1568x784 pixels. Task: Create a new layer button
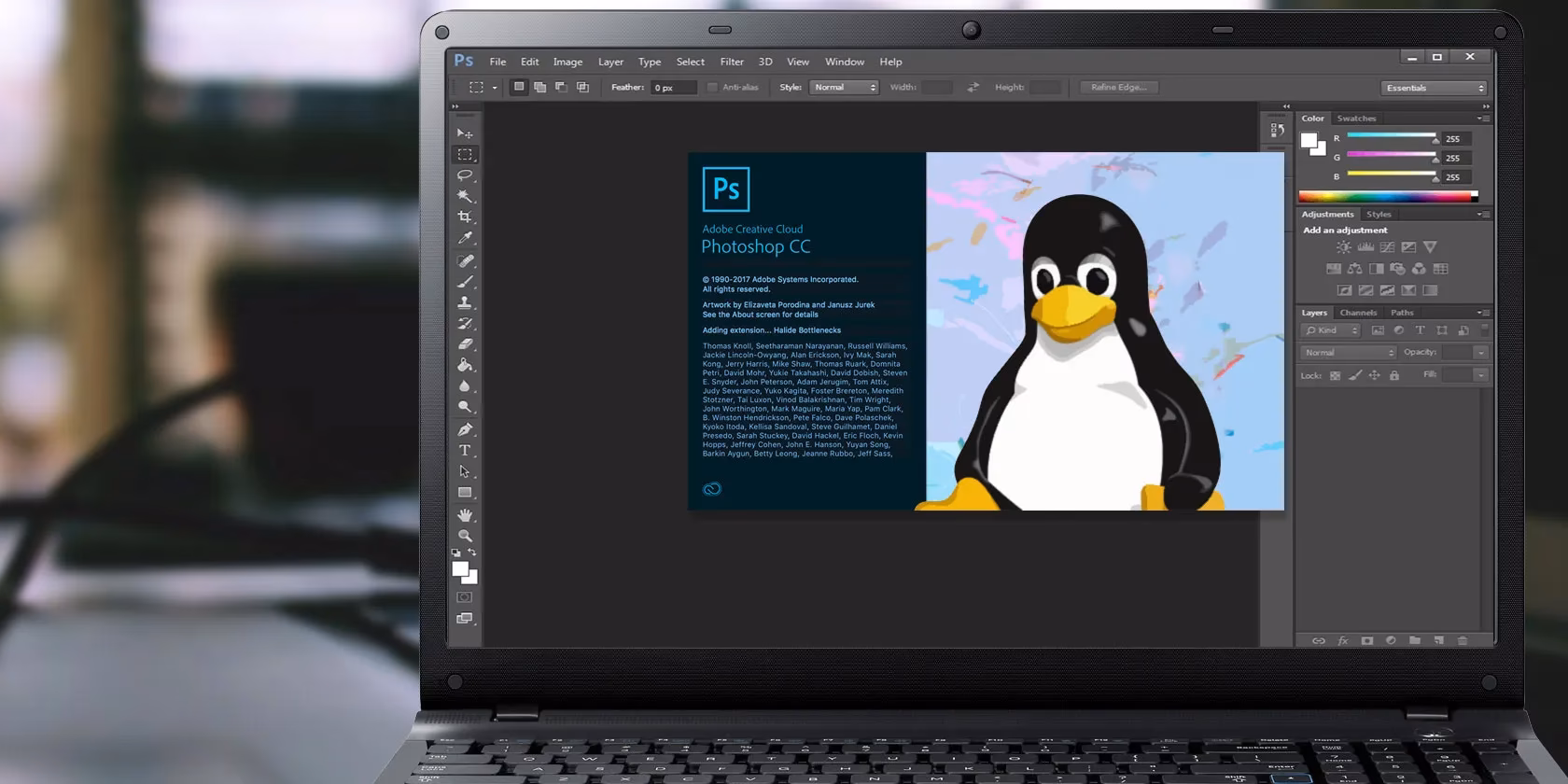1438,640
